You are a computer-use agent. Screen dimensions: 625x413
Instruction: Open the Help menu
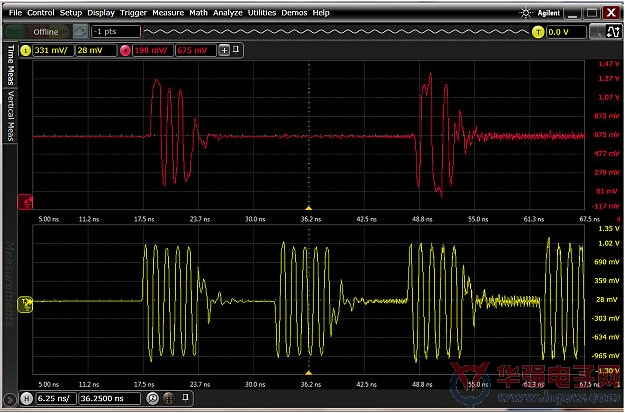click(321, 13)
